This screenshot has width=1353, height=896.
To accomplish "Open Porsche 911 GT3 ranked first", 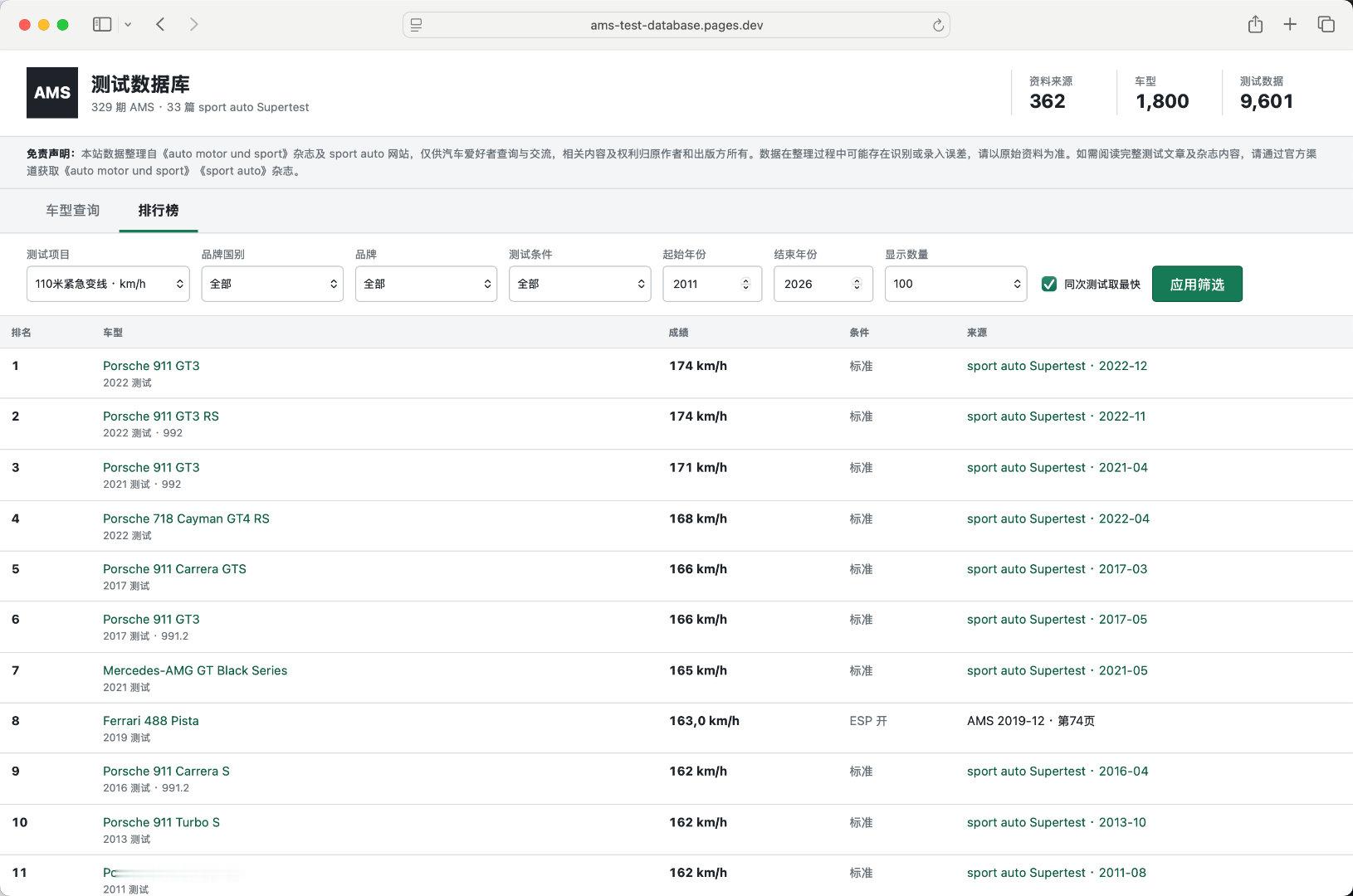I will tap(151, 366).
